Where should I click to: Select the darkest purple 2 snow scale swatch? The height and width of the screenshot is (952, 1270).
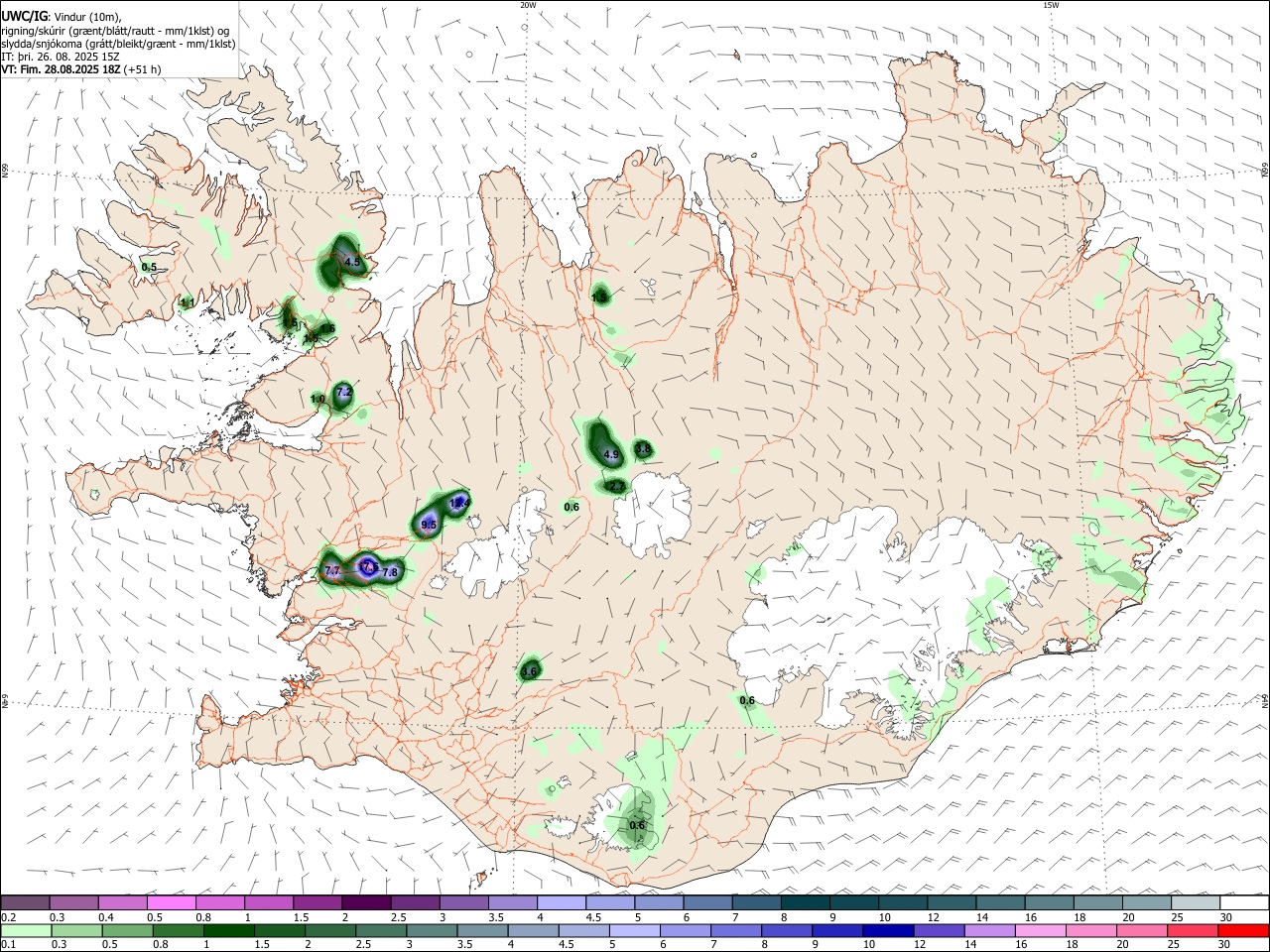(366, 903)
